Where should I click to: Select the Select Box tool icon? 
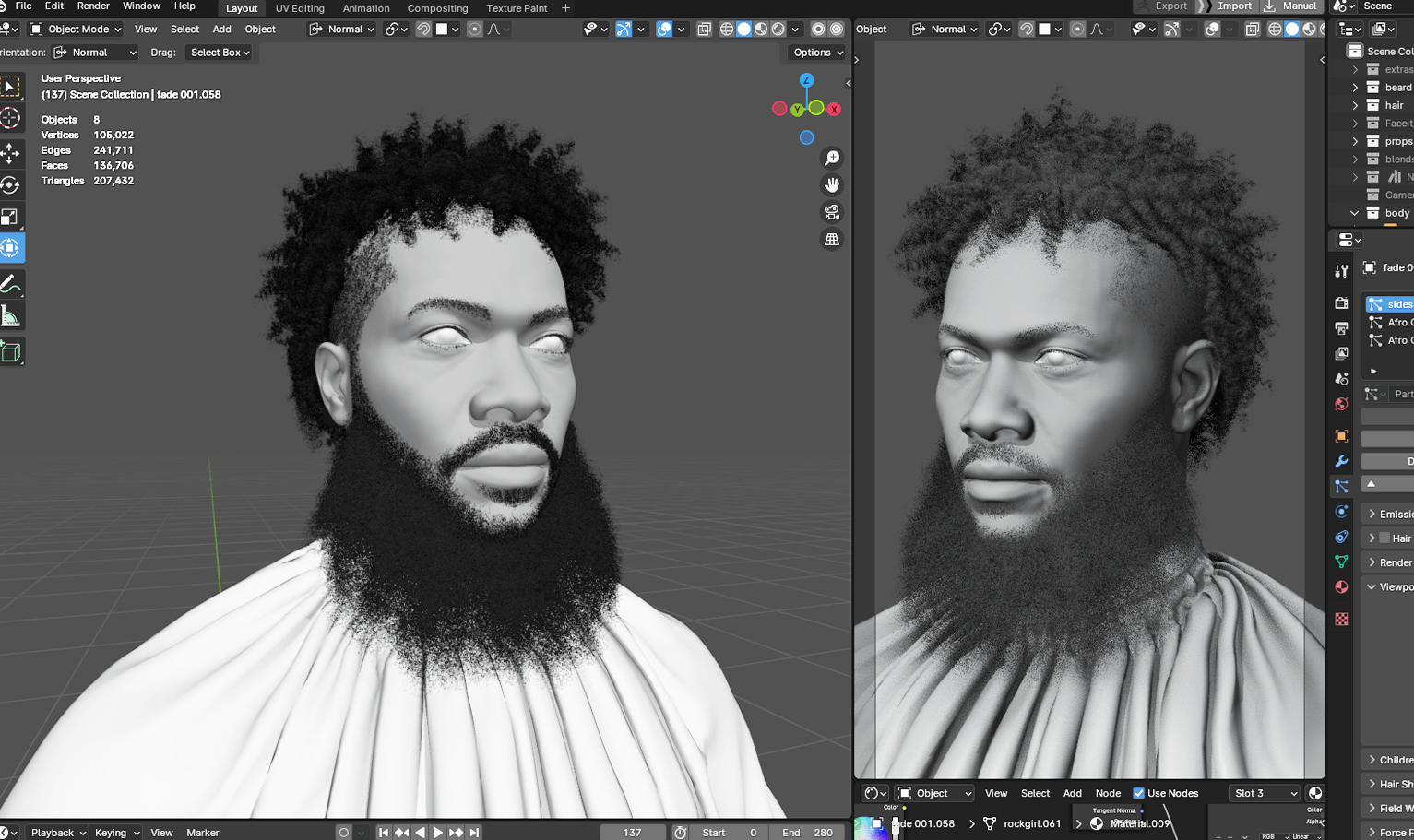pyautogui.click(x=10, y=87)
